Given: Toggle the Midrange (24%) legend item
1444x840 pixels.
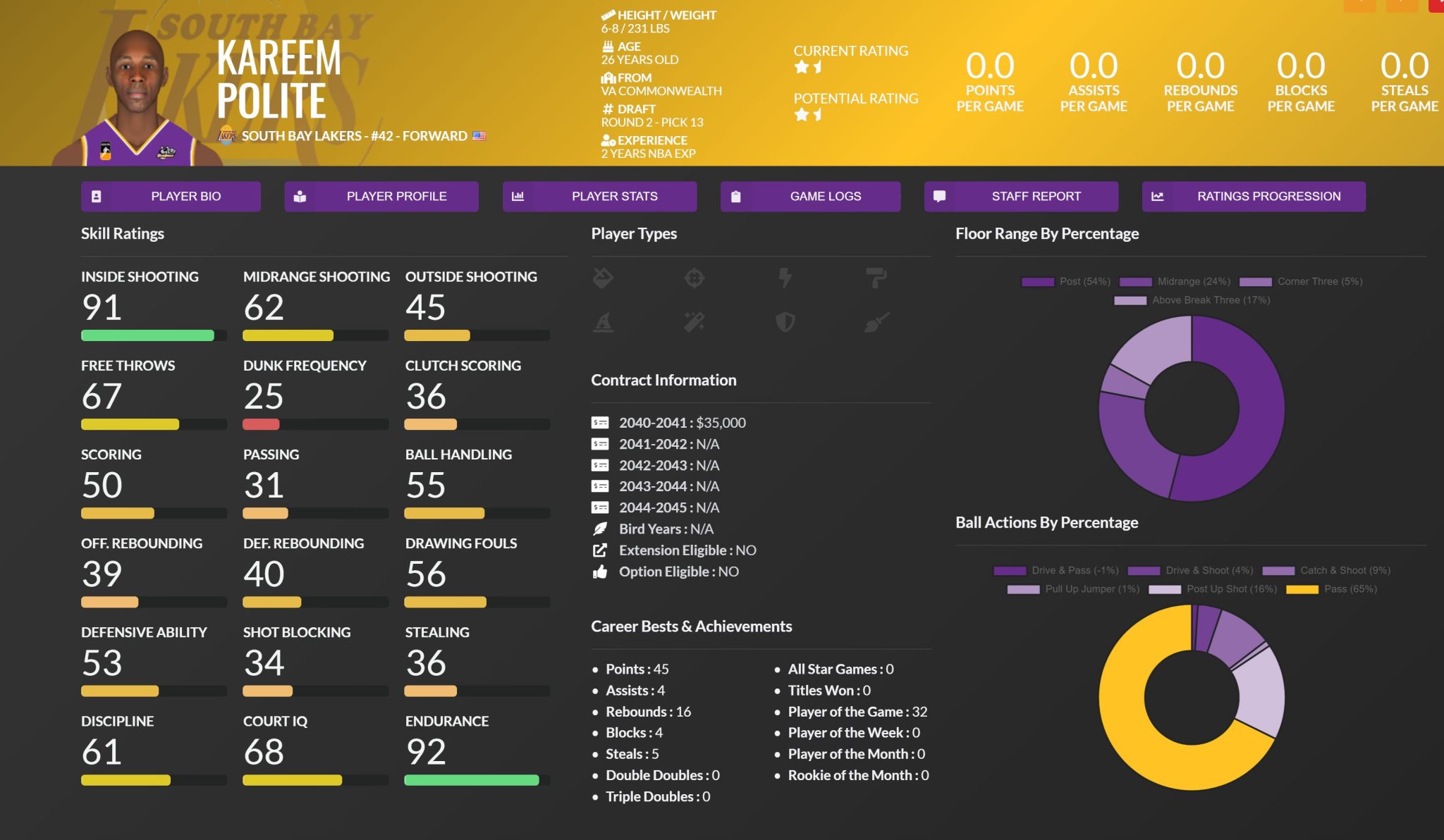Looking at the screenshot, I should pyautogui.click(x=1175, y=281).
